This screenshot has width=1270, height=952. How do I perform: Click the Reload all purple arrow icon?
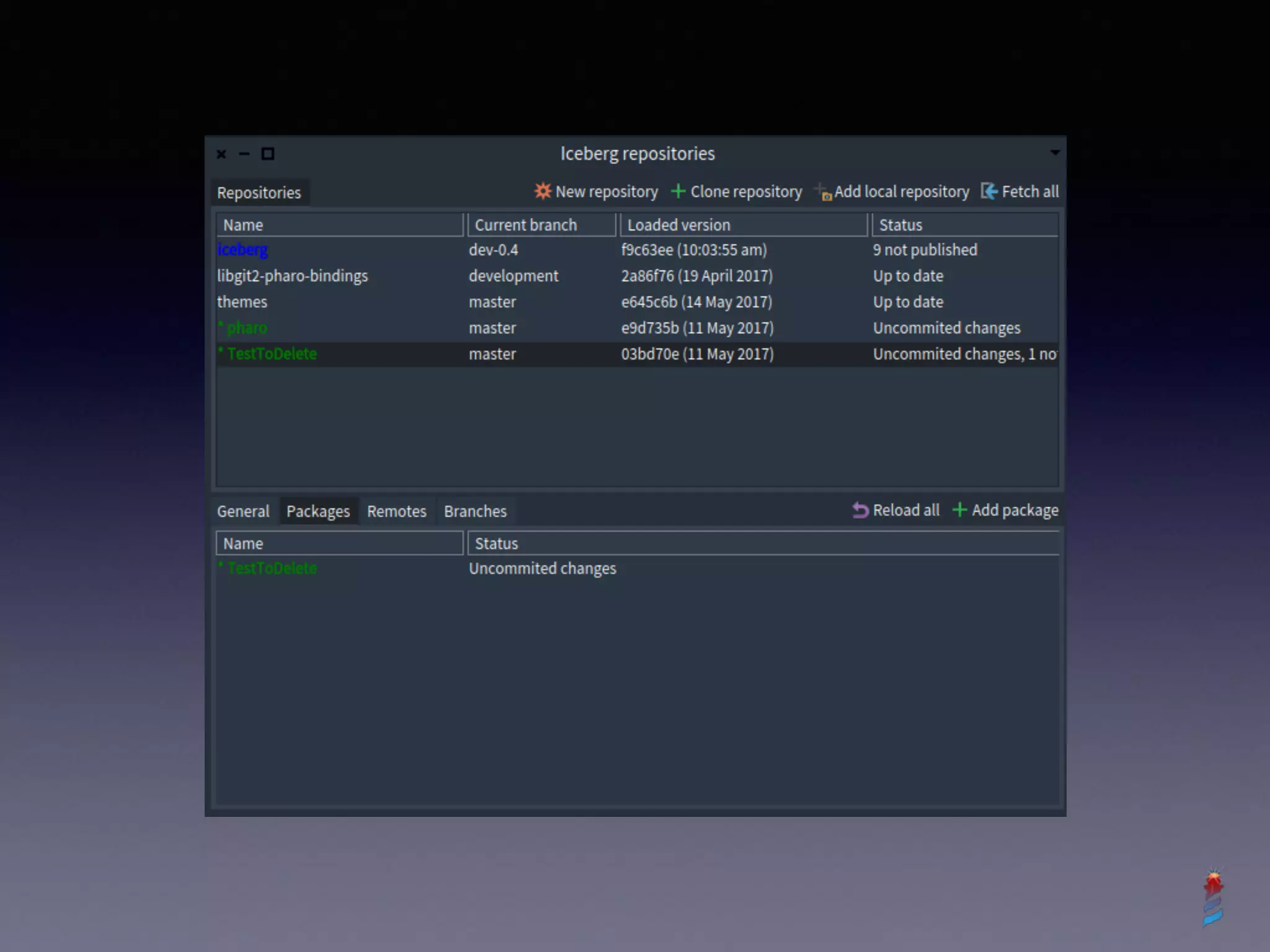point(860,510)
